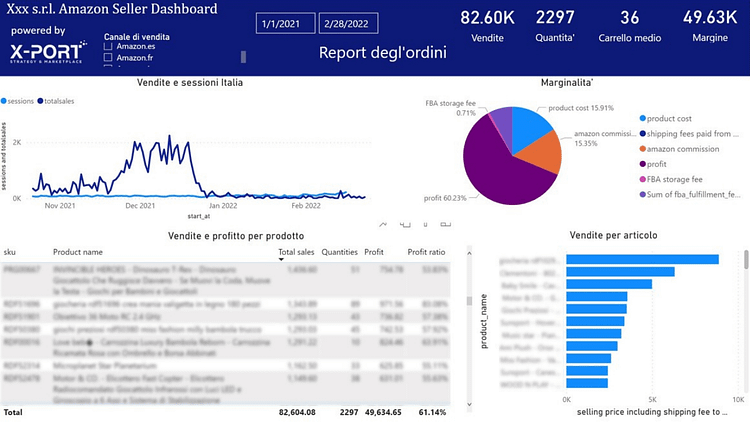Click the sessions legend marker
The image size is (750, 422).
[4, 101]
